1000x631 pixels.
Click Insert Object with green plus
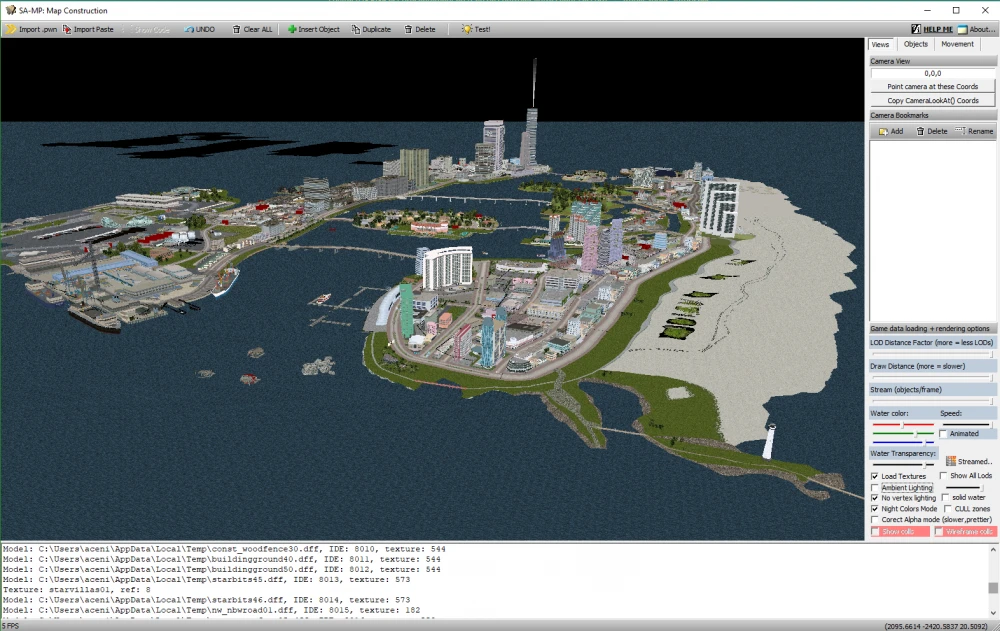[313, 29]
